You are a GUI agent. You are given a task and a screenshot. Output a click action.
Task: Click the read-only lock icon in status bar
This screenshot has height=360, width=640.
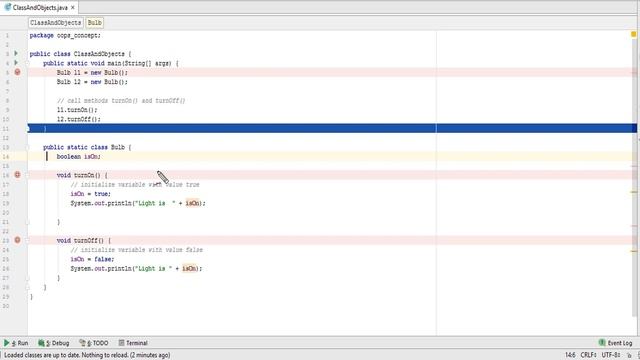click(x=629, y=356)
